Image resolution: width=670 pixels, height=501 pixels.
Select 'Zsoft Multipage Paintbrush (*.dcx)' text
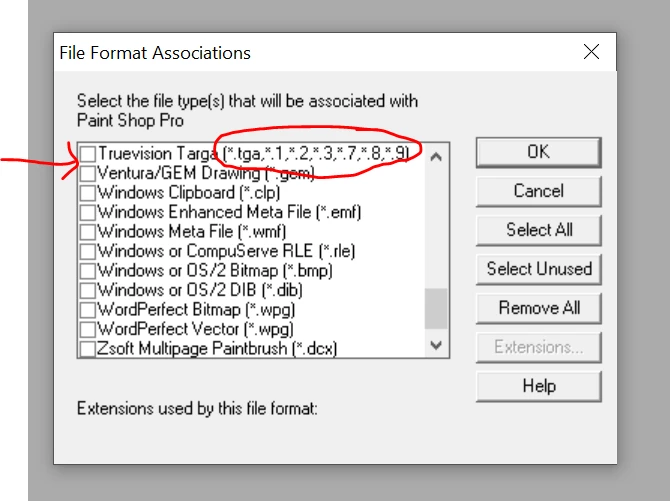pyautogui.click(x=217, y=348)
